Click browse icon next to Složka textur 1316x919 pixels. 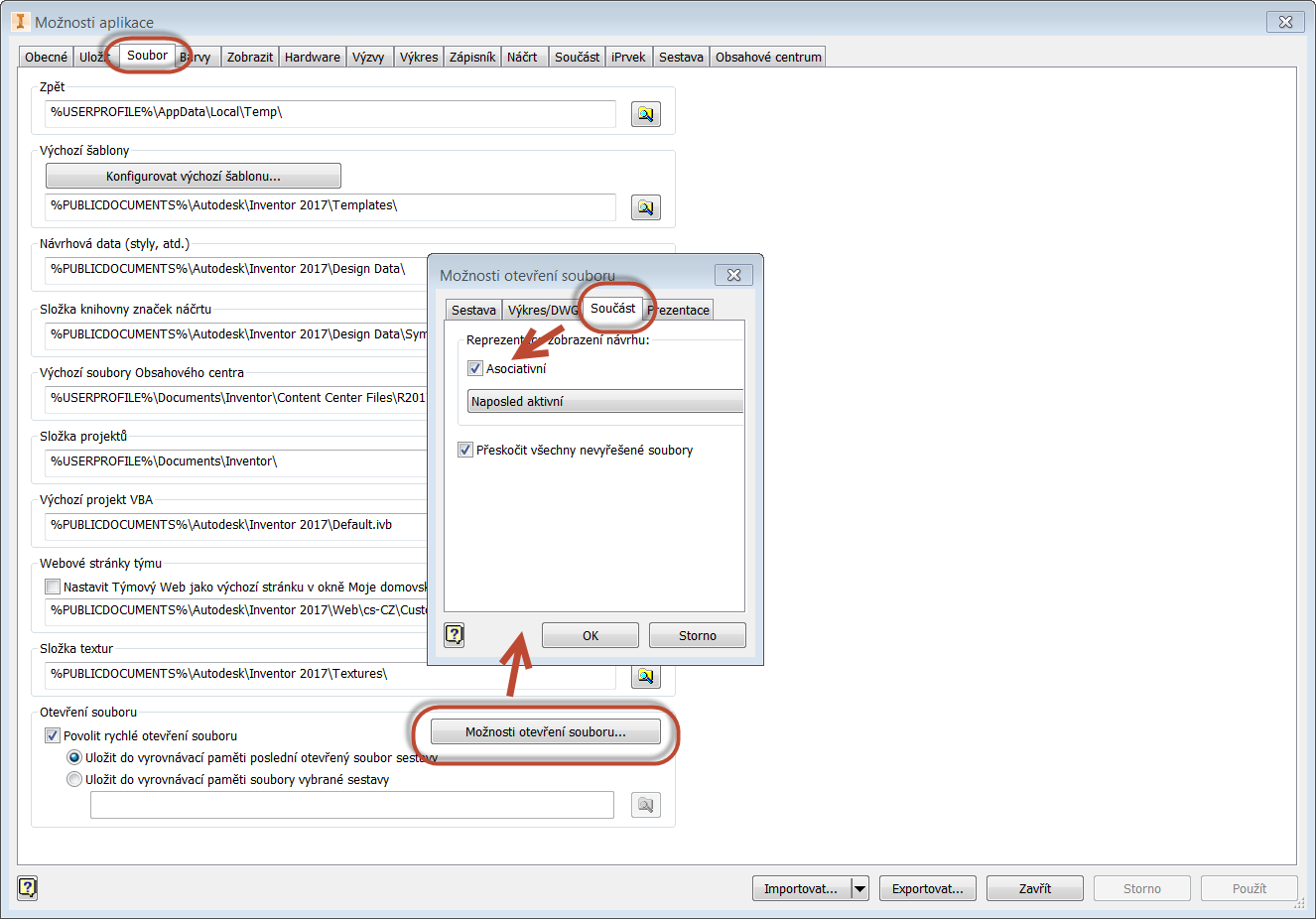(x=646, y=676)
